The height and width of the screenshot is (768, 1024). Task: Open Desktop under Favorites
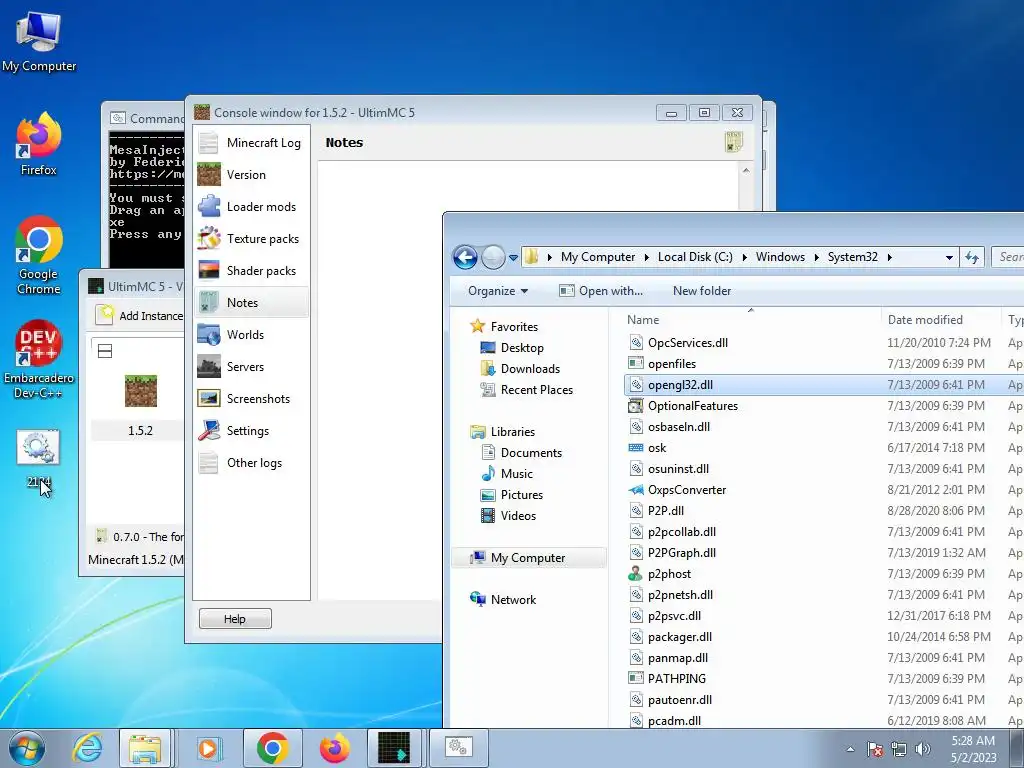512,347
